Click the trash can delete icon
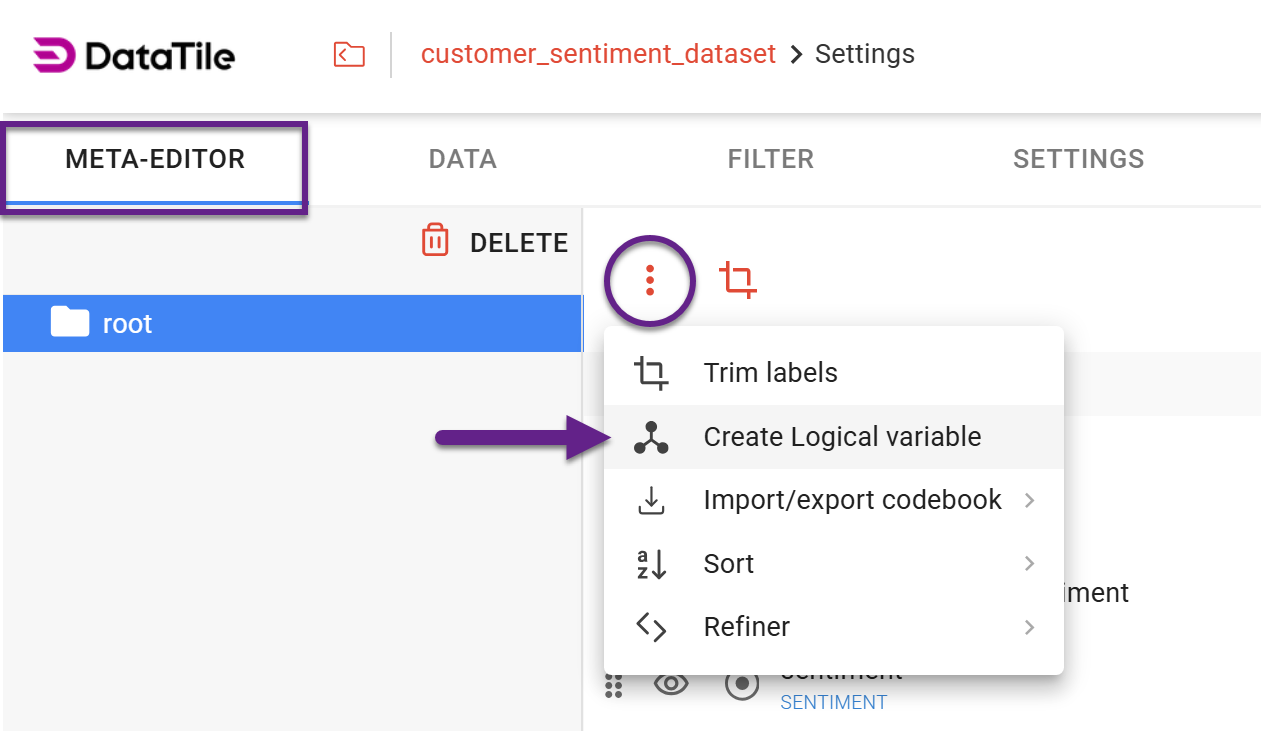 coord(435,242)
